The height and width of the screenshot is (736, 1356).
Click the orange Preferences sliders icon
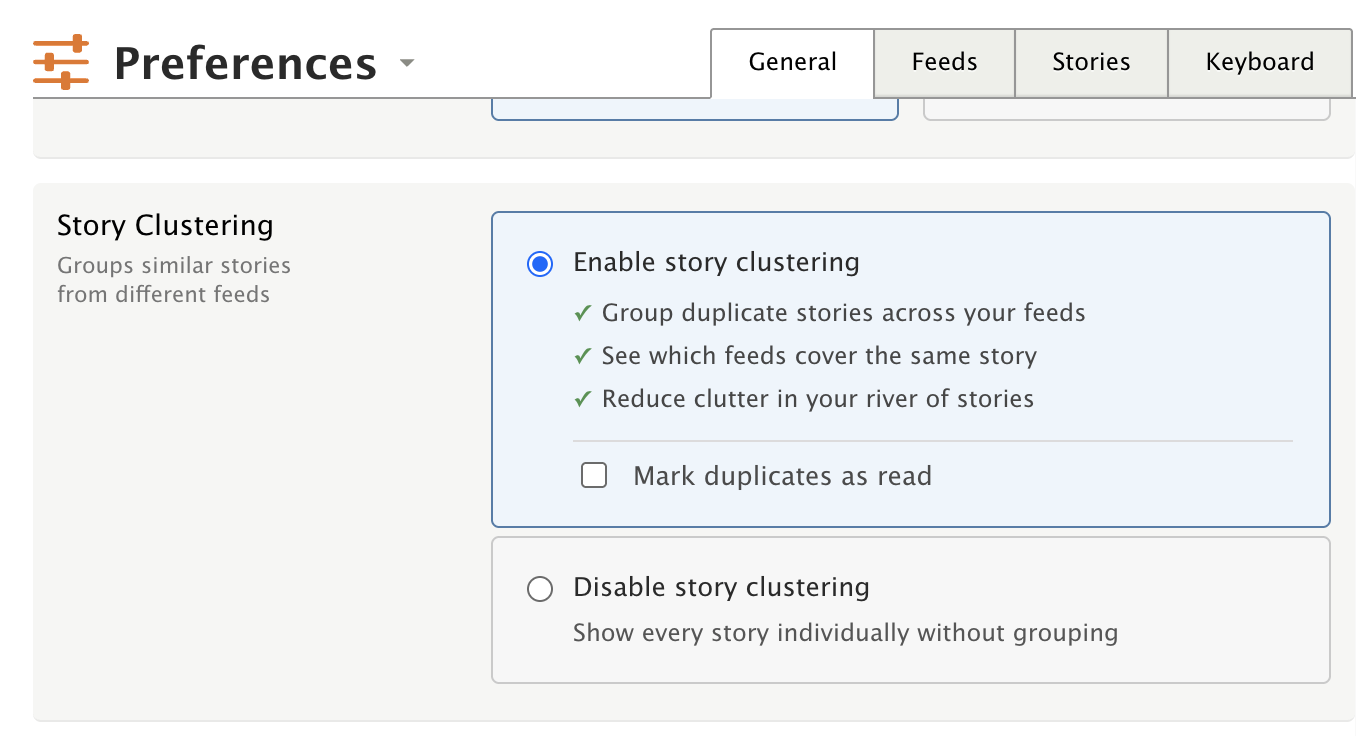(61, 63)
